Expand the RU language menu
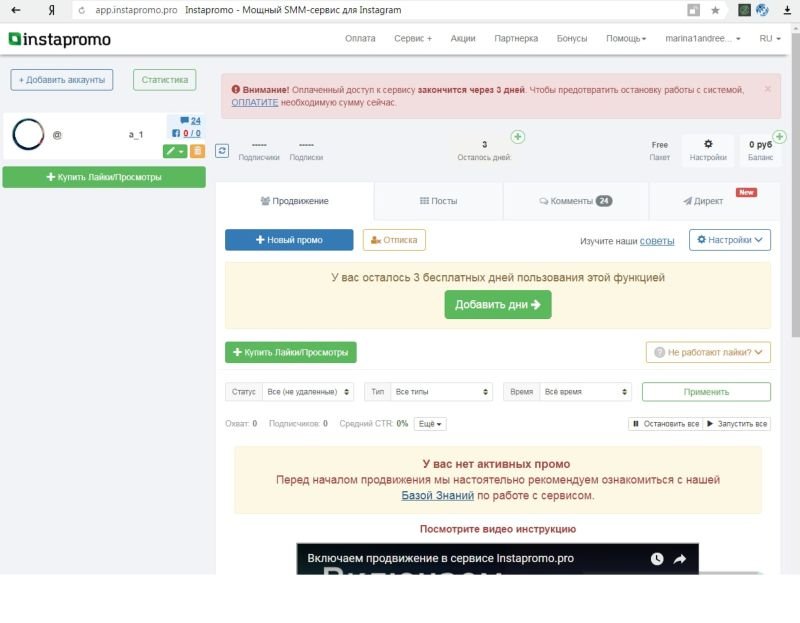 pyautogui.click(x=770, y=39)
